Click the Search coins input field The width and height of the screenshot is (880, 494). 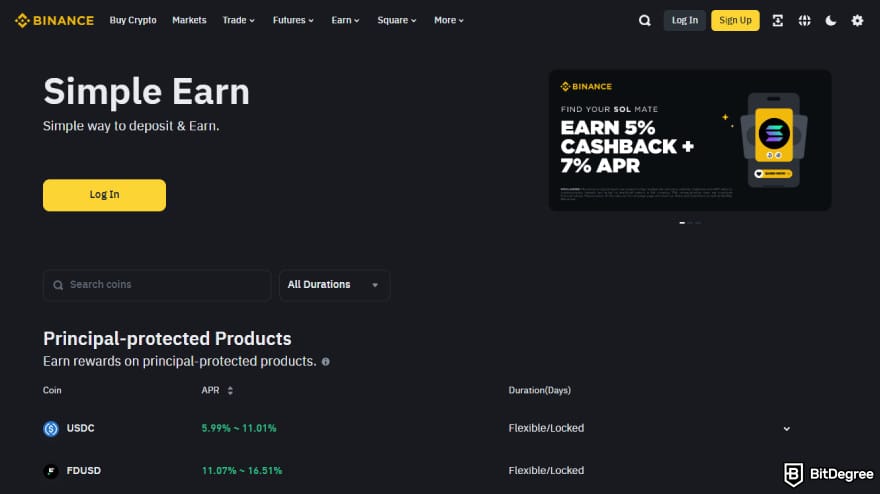point(157,285)
